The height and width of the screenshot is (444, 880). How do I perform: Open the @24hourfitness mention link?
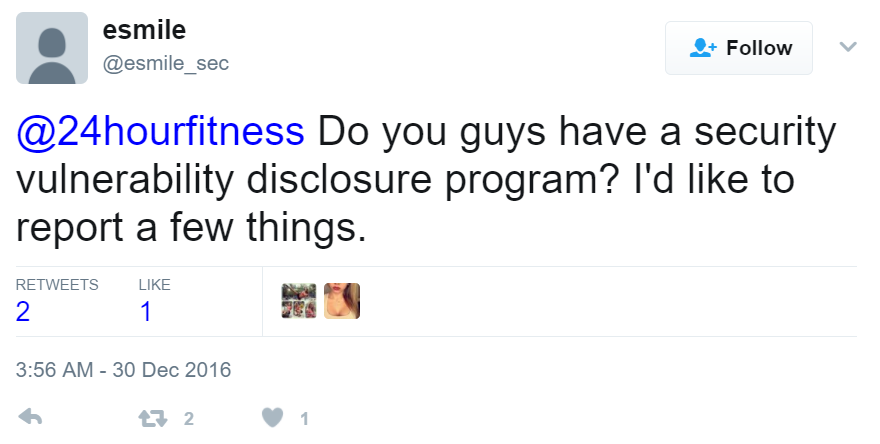point(160,131)
